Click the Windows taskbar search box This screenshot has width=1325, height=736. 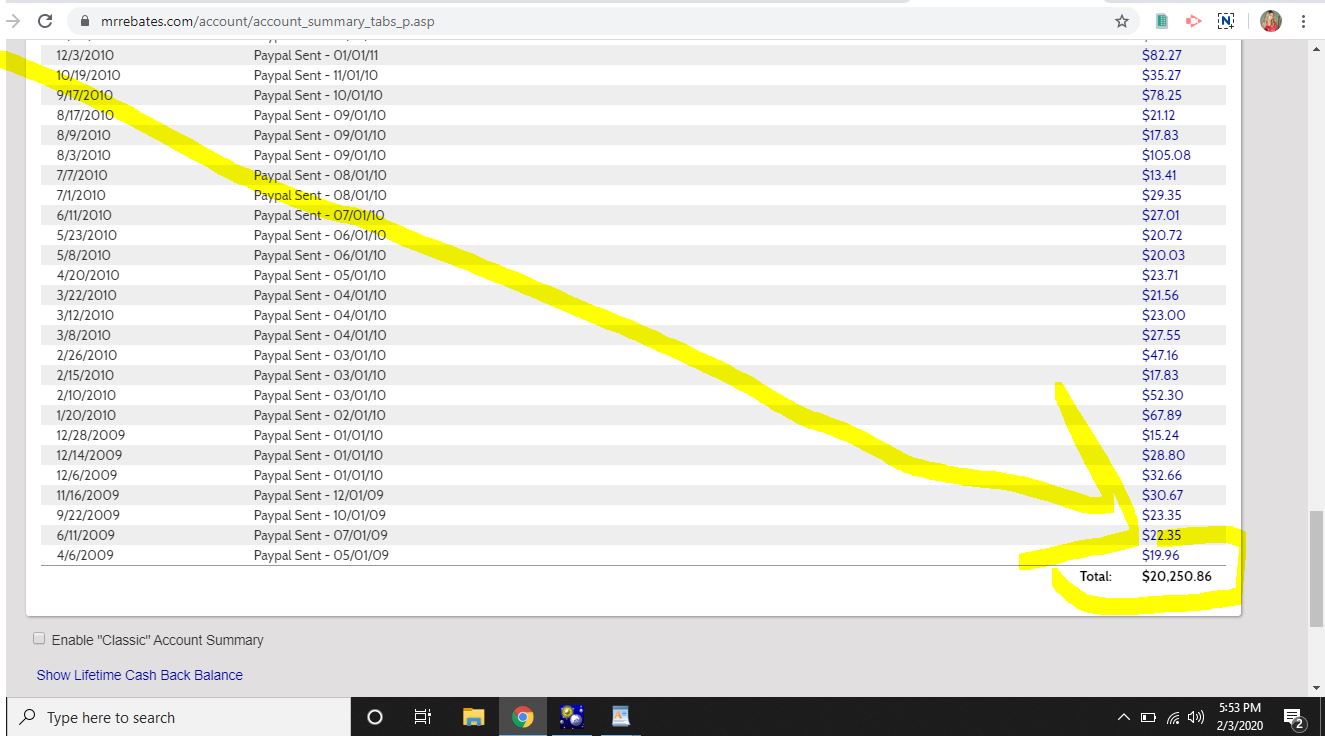(x=180, y=717)
